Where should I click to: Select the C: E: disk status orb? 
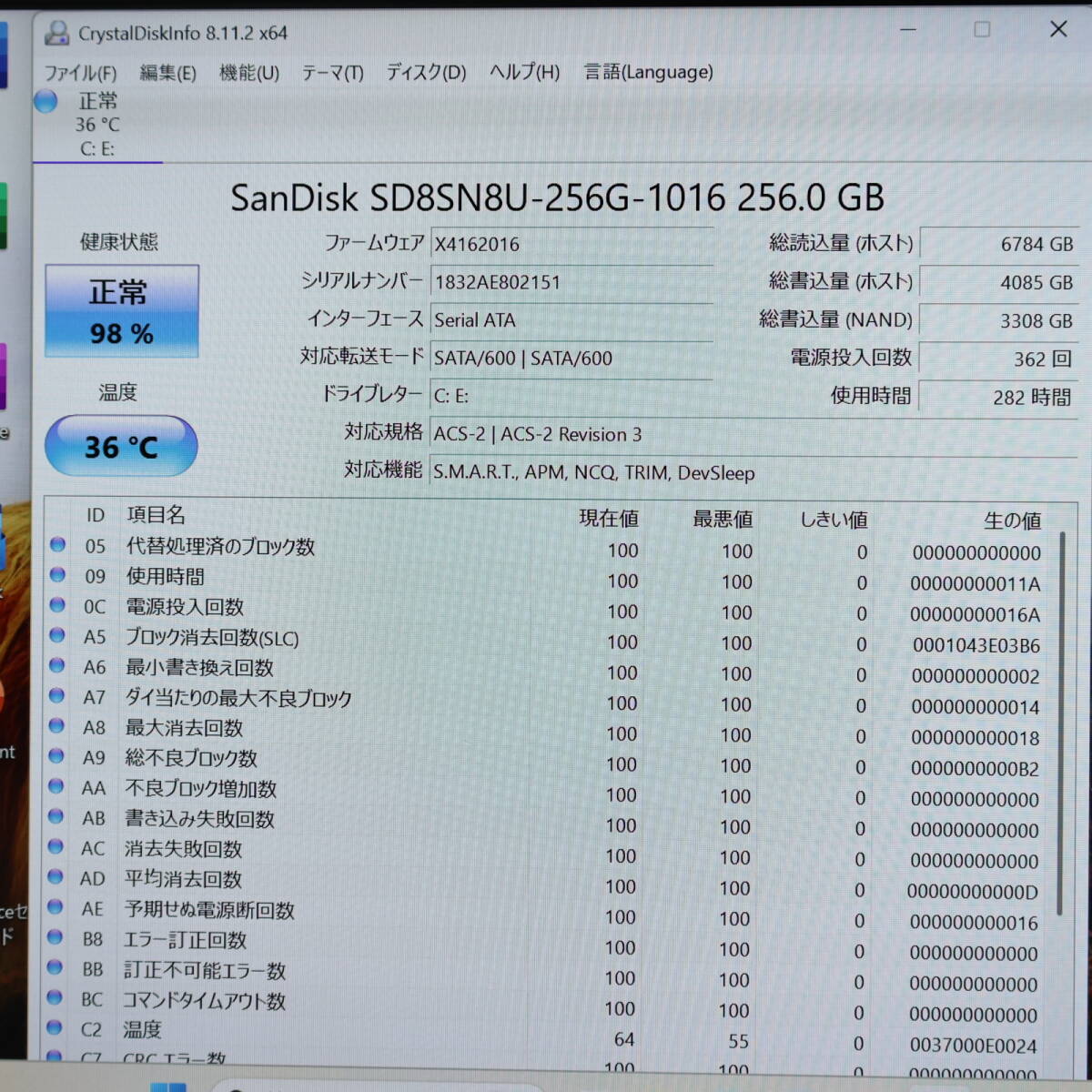pos(46,101)
